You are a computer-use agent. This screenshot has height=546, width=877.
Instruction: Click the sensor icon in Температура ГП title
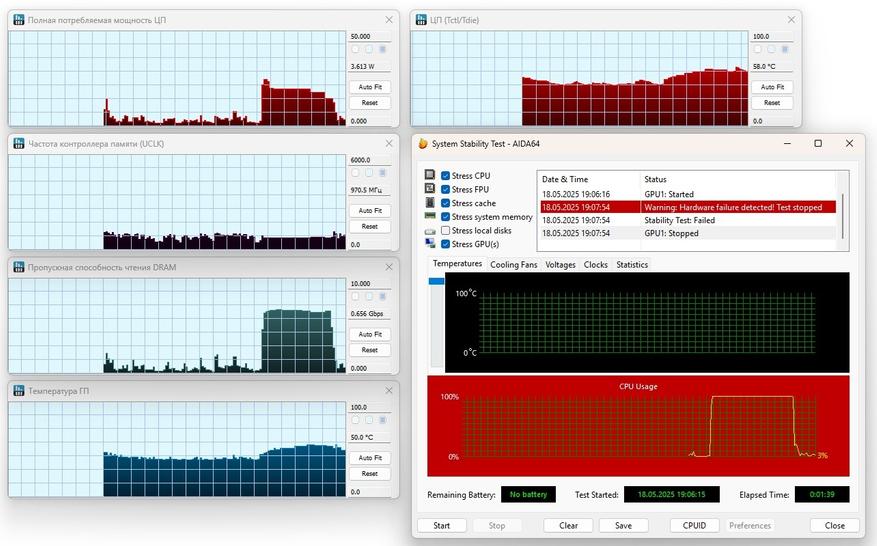coord(18,391)
